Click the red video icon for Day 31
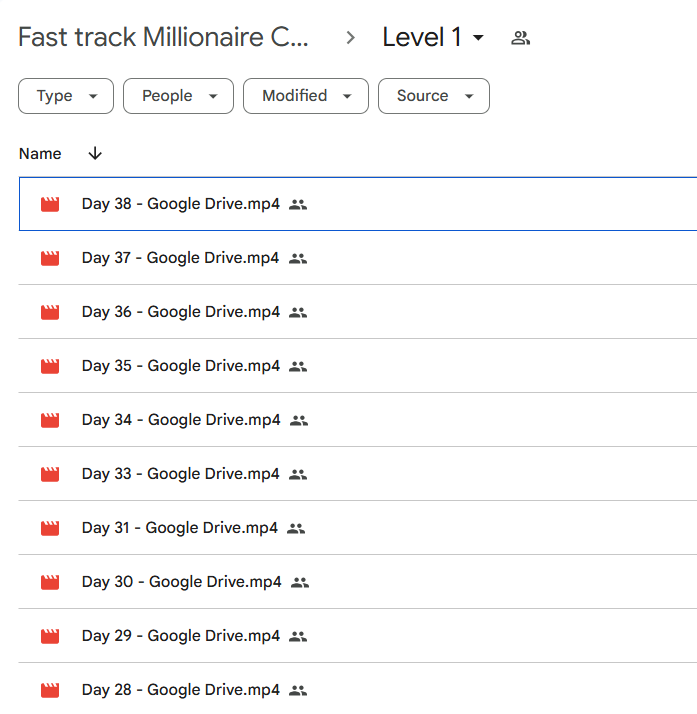This screenshot has height=714, width=697. click(x=50, y=528)
